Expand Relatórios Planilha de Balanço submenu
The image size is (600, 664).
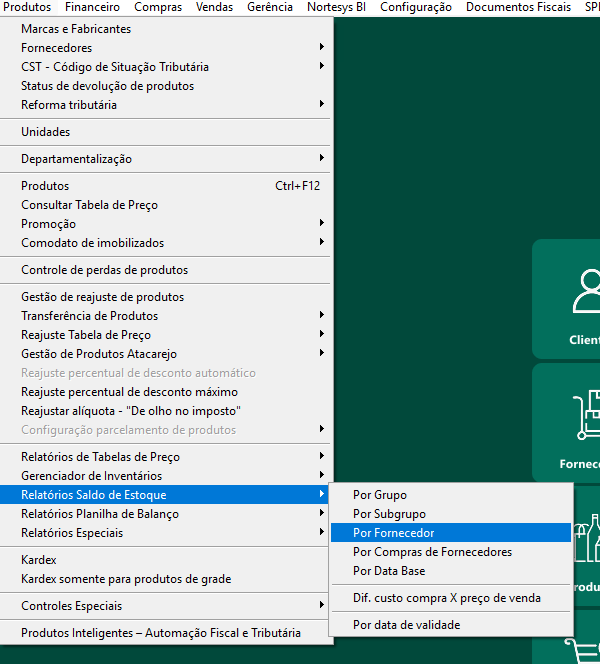[x=100, y=514]
